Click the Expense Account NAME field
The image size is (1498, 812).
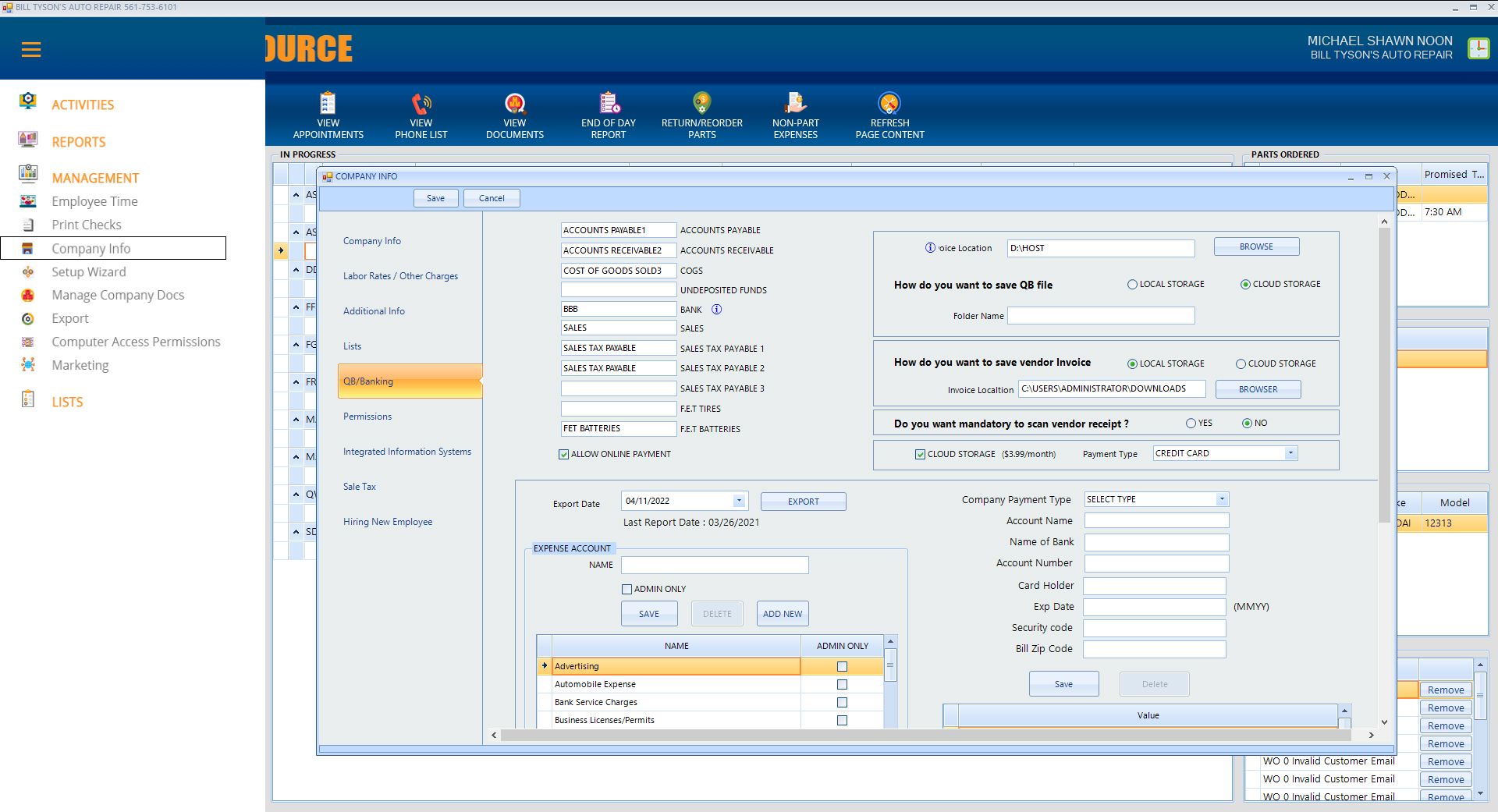pos(715,565)
